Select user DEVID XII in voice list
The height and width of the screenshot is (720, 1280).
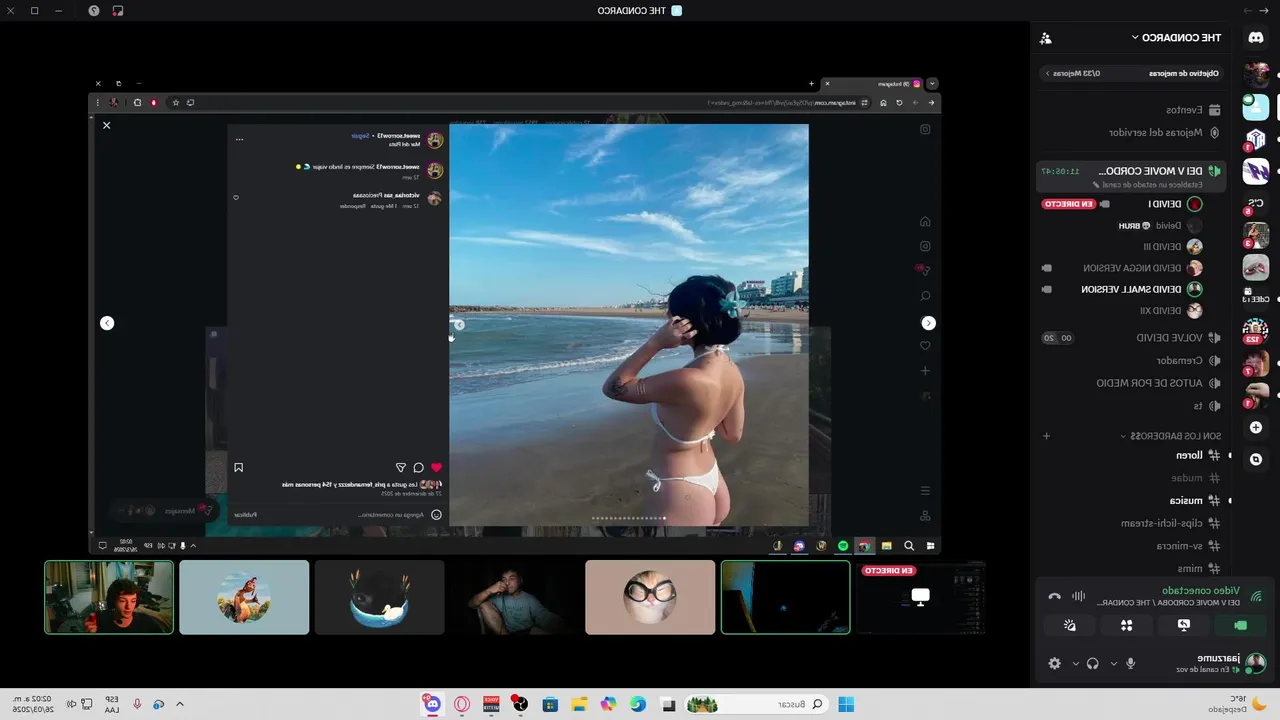1170,311
